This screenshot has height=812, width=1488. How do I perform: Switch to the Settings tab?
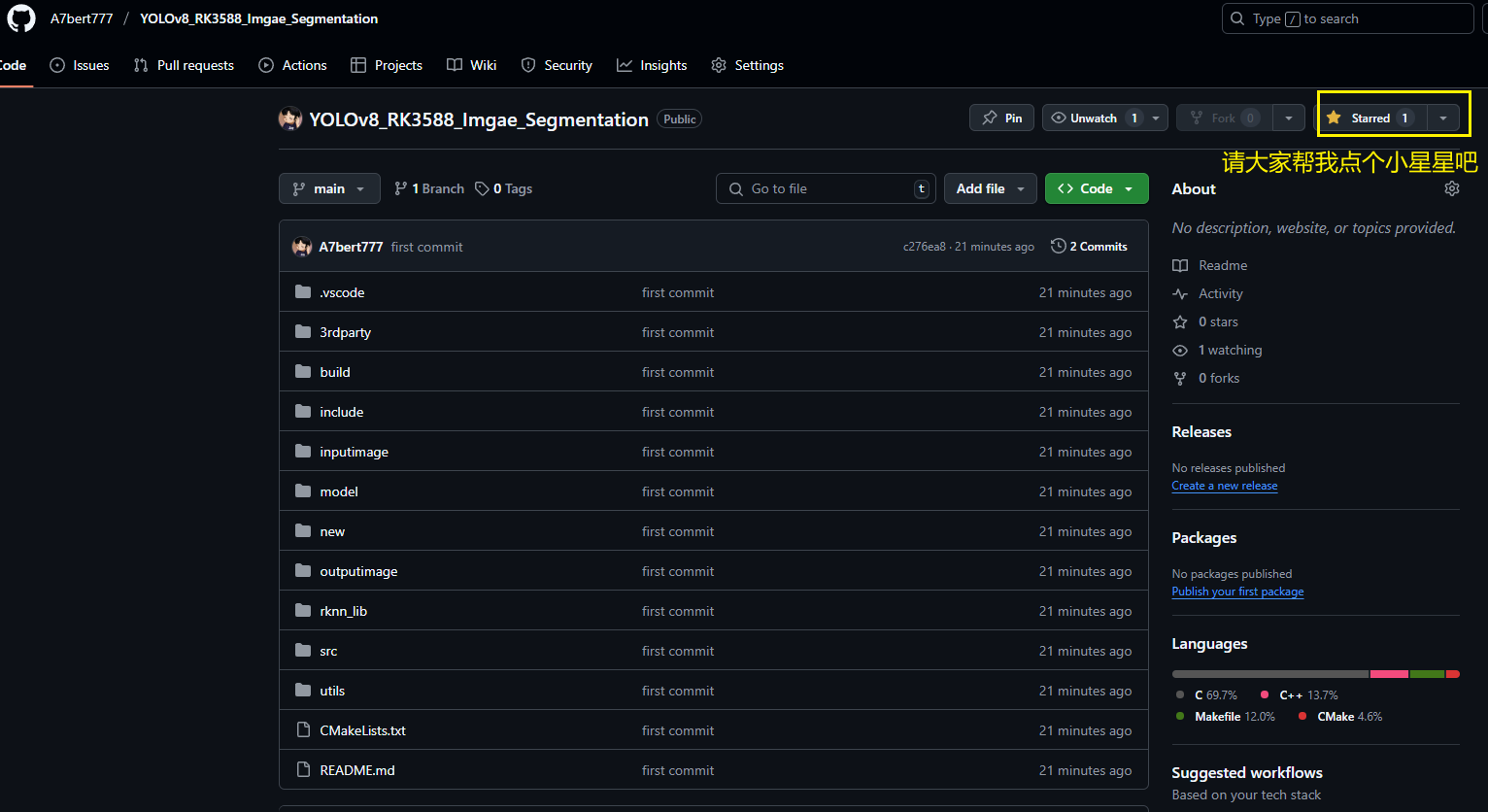click(747, 65)
